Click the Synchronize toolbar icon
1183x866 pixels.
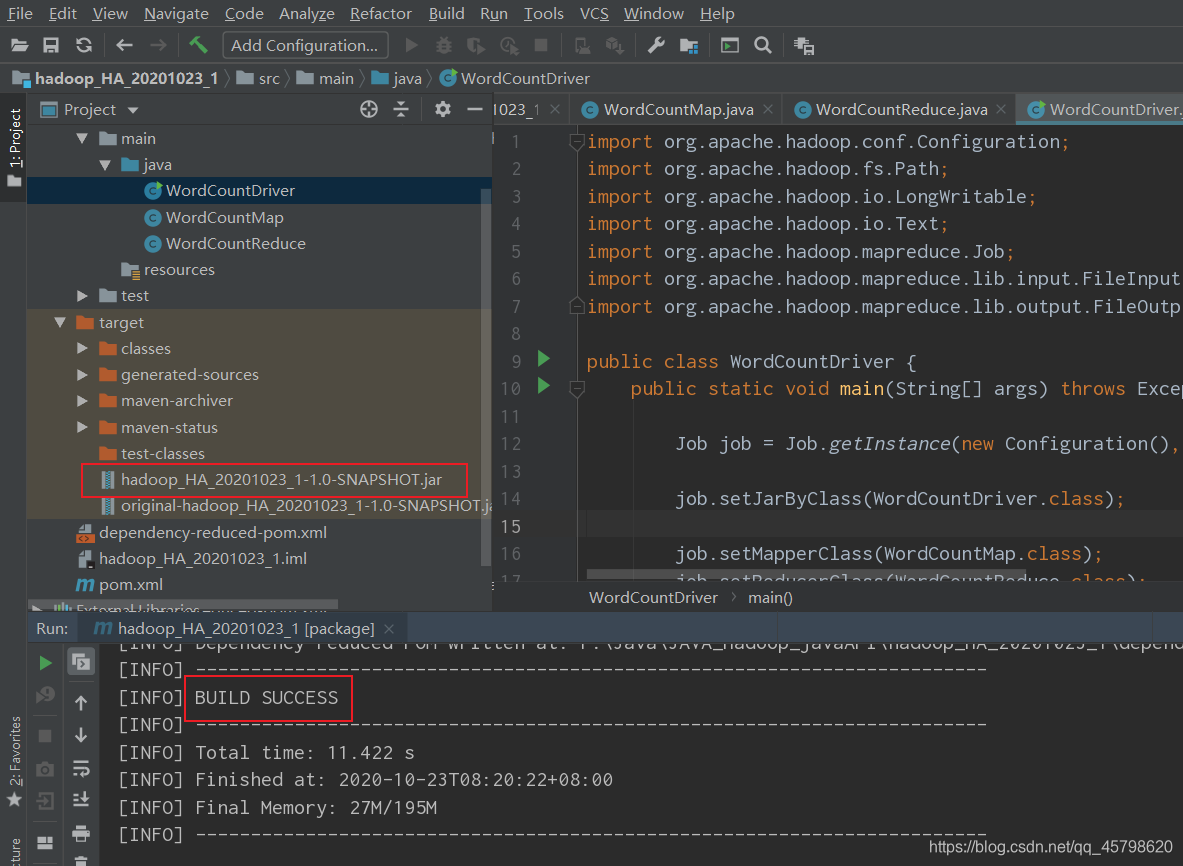tap(84, 46)
